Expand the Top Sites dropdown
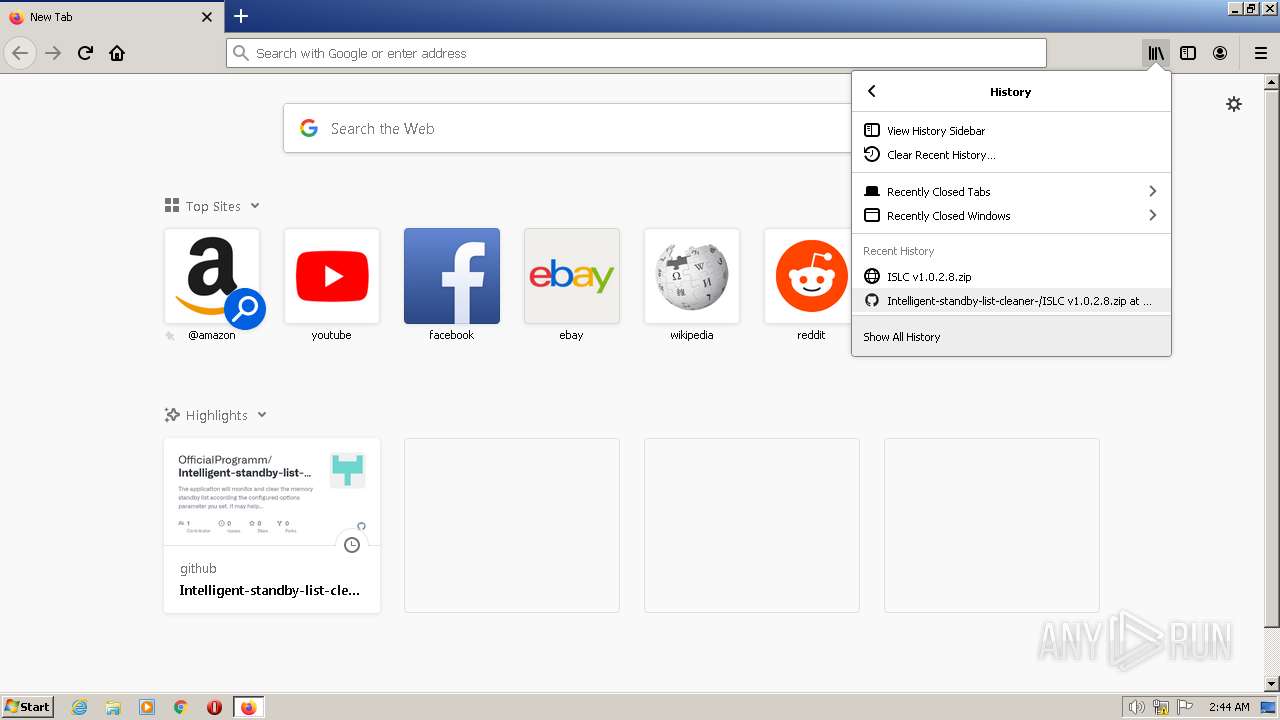The width and height of the screenshot is (1280, 720). [255, 206]
